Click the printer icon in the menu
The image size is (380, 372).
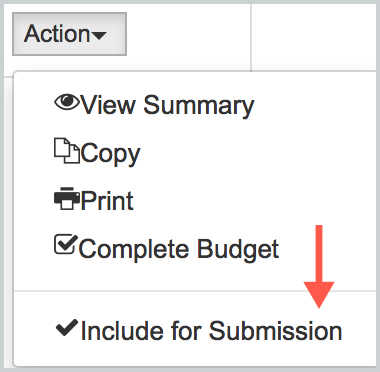point(67,198)
